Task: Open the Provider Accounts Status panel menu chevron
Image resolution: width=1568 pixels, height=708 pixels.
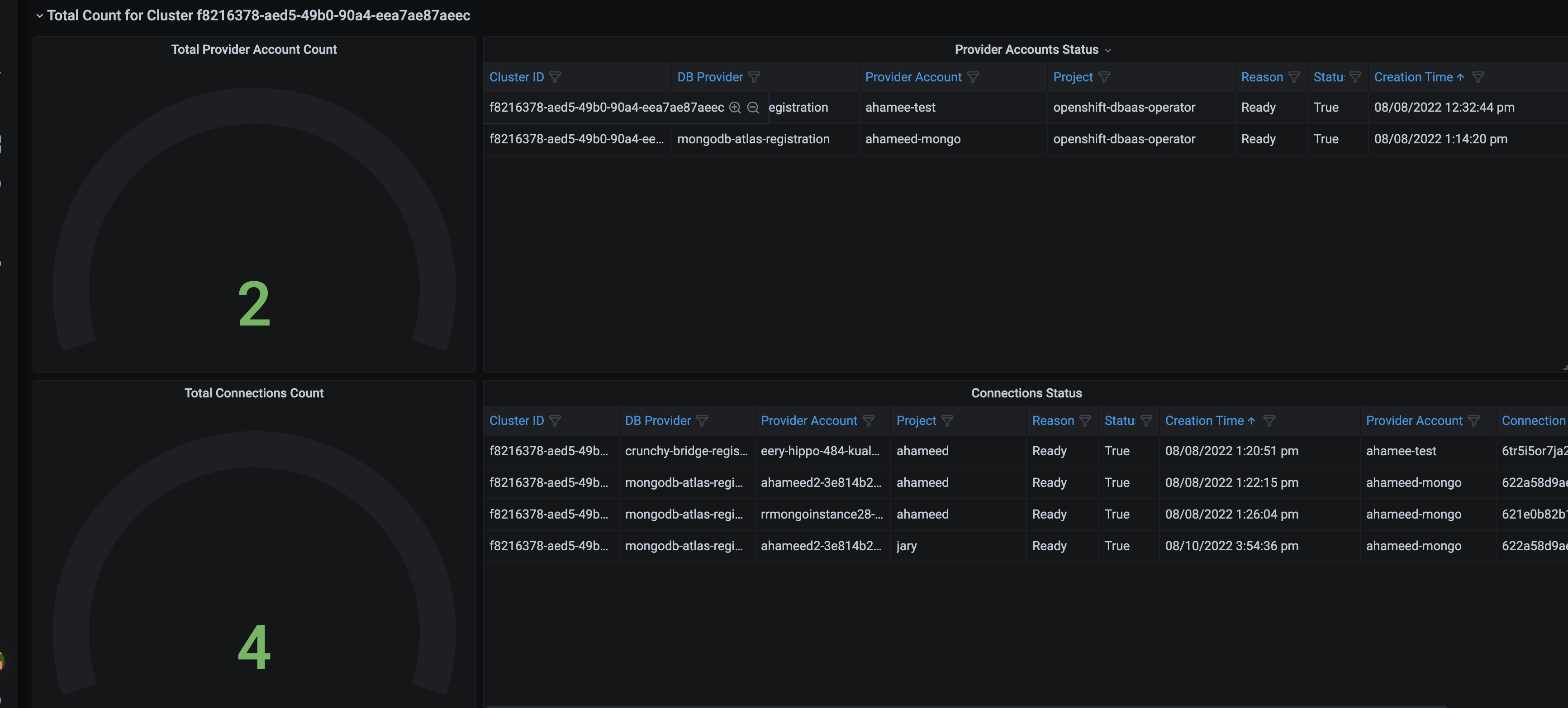Action: point(1108,50)
